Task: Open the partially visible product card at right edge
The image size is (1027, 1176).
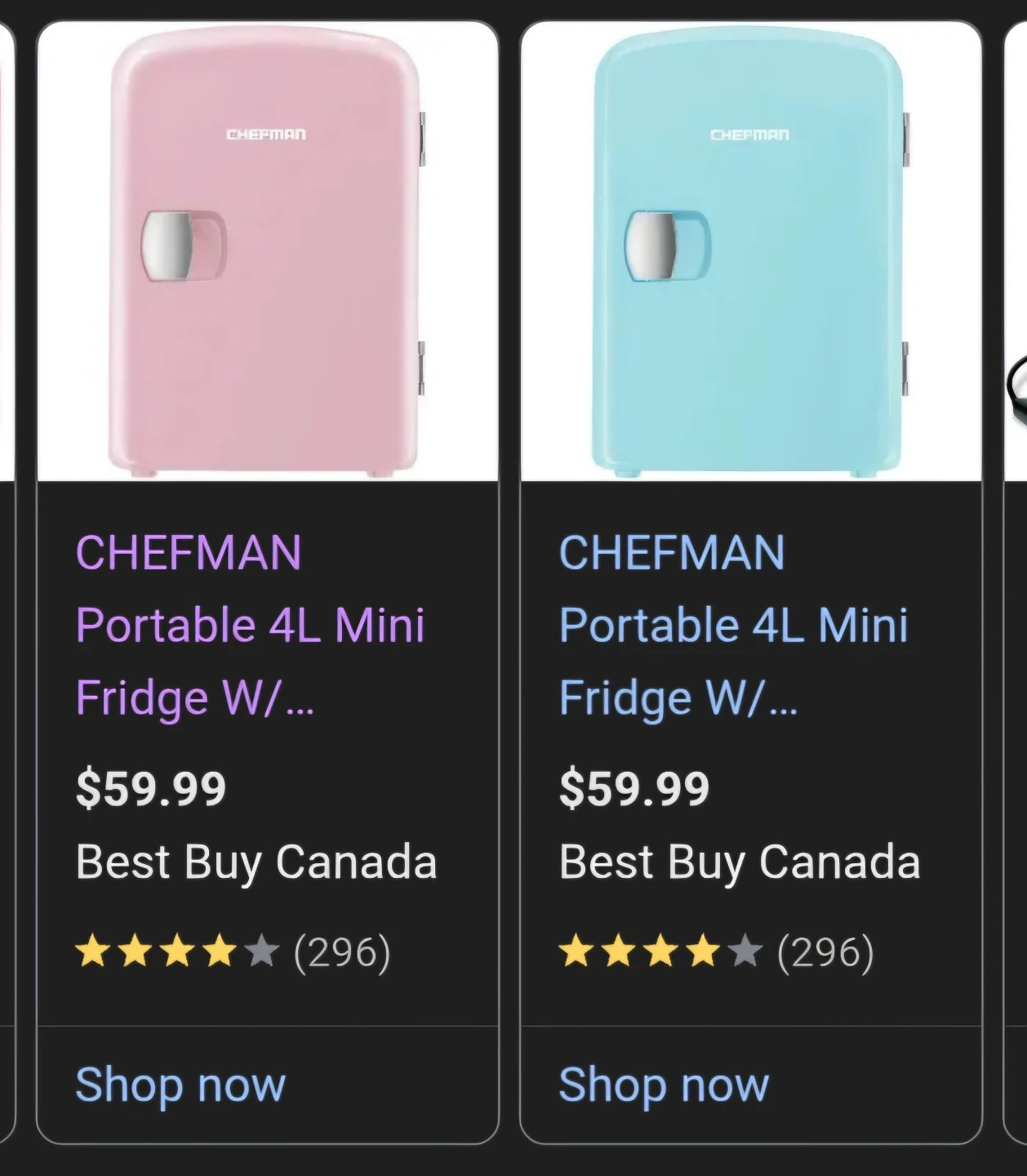Action: coord(1016,572)
